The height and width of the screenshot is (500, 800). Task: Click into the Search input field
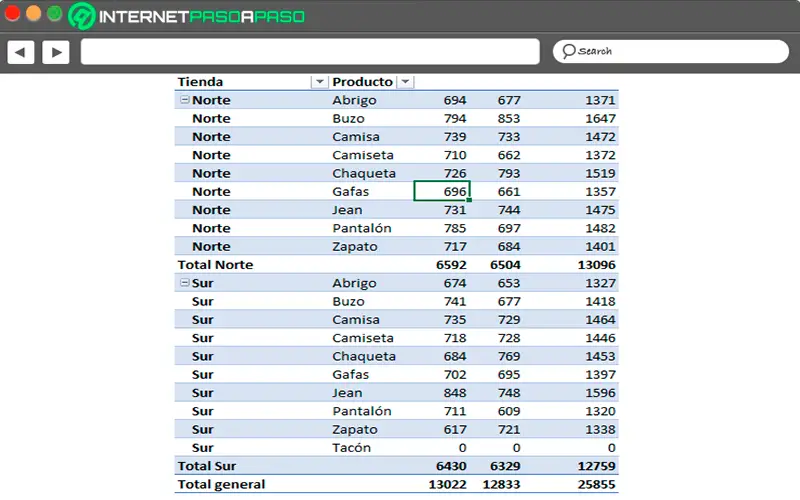point(671,51)
